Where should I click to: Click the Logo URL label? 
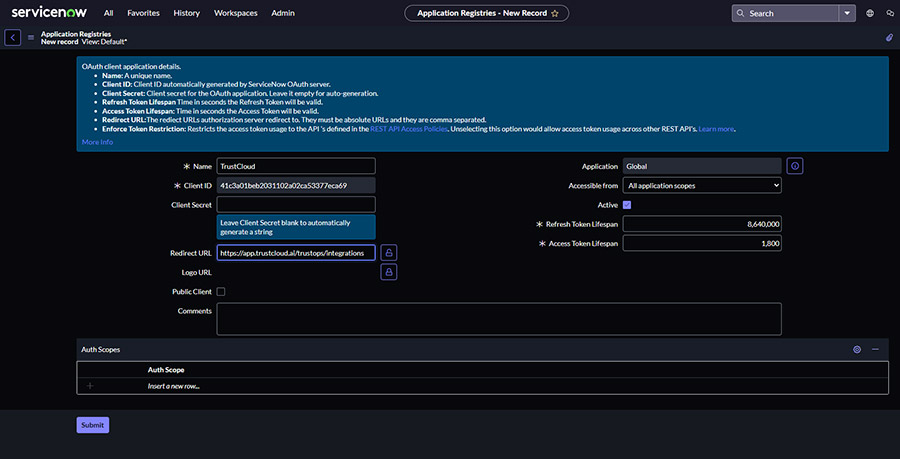[197, 272]
